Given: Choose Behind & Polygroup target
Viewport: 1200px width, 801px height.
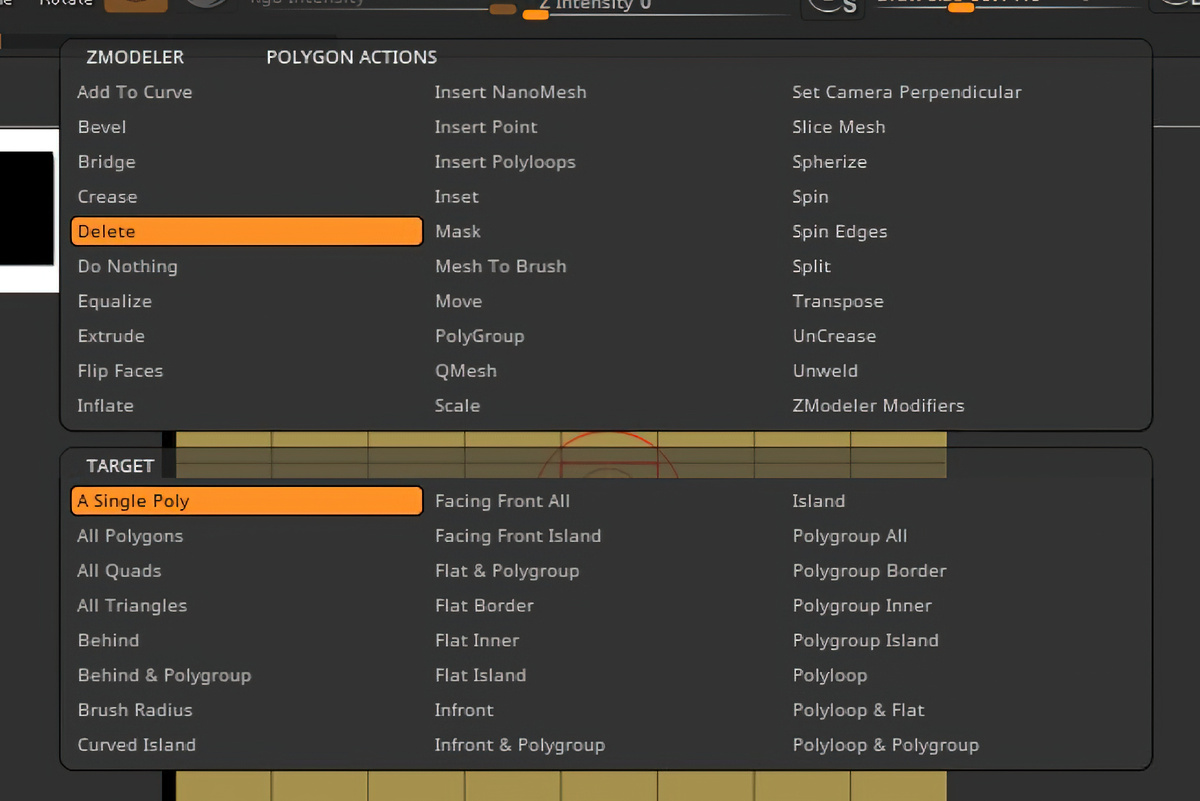Looking at the screenshot, I should click(164, 675).
